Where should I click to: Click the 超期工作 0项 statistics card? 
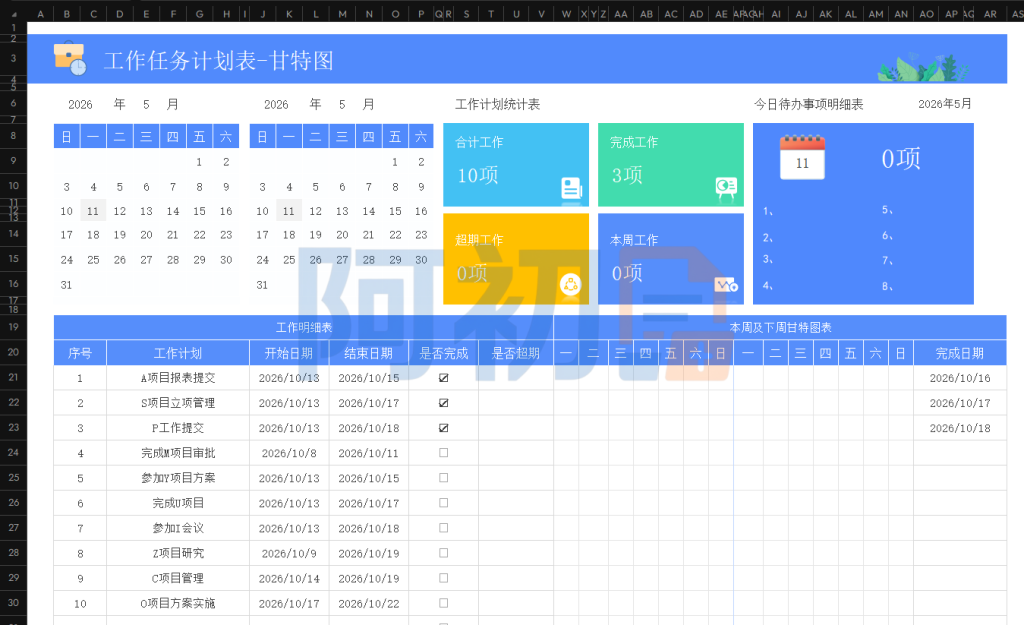pyautogui.click(x=516, y=259)
